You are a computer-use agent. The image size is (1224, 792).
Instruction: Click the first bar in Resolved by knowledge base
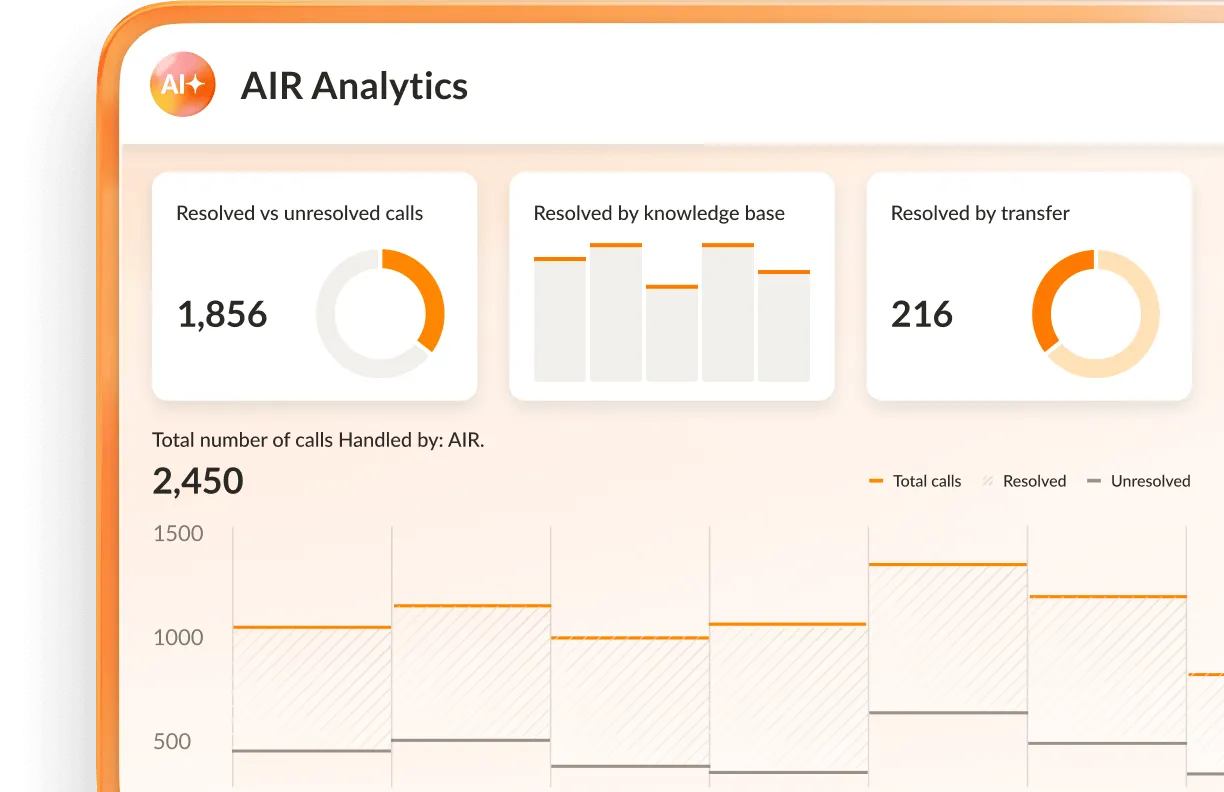tap(560, 320)
